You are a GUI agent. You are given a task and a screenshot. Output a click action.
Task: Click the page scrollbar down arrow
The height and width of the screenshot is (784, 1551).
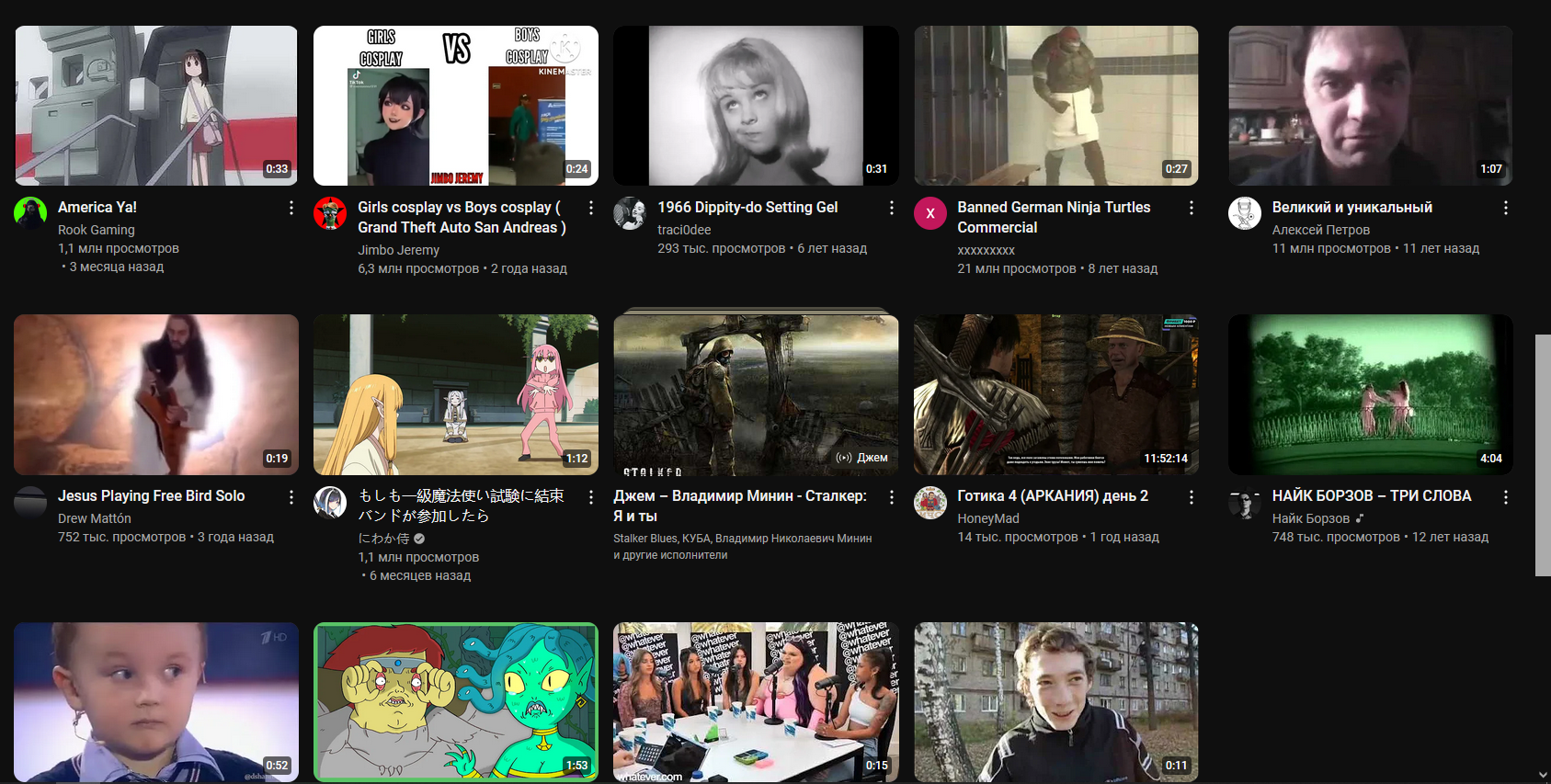(1543, 775)
